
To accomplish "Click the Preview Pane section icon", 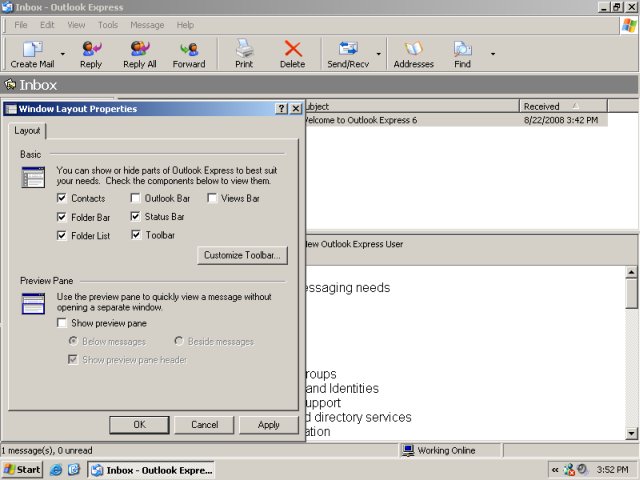I will (x=33, y=304).
